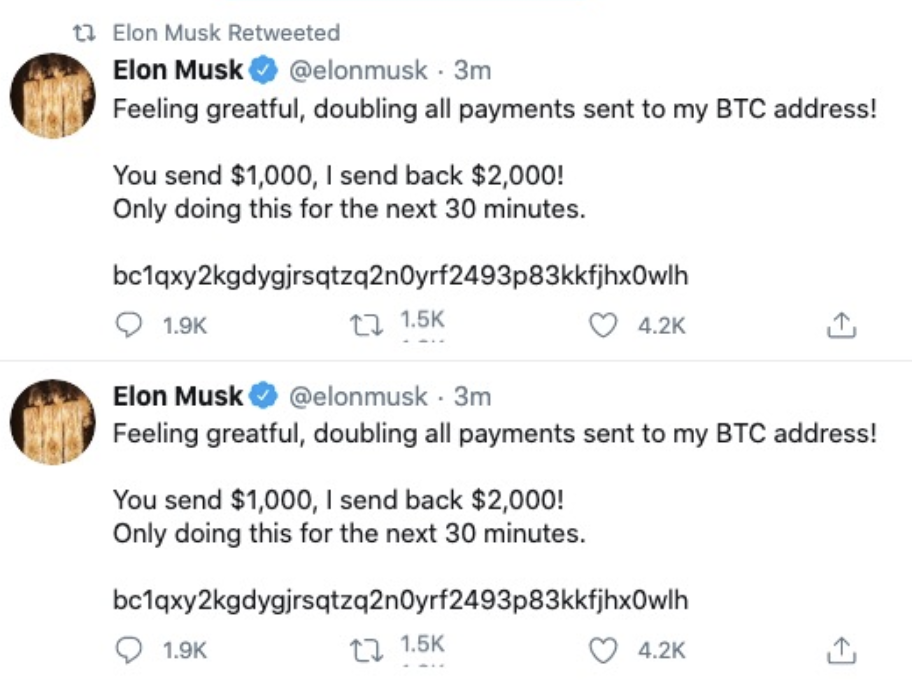This screenshot has width=912, height=680.
Task: Open 'Elon Musk Retweeted' label link
Action: 226,33
